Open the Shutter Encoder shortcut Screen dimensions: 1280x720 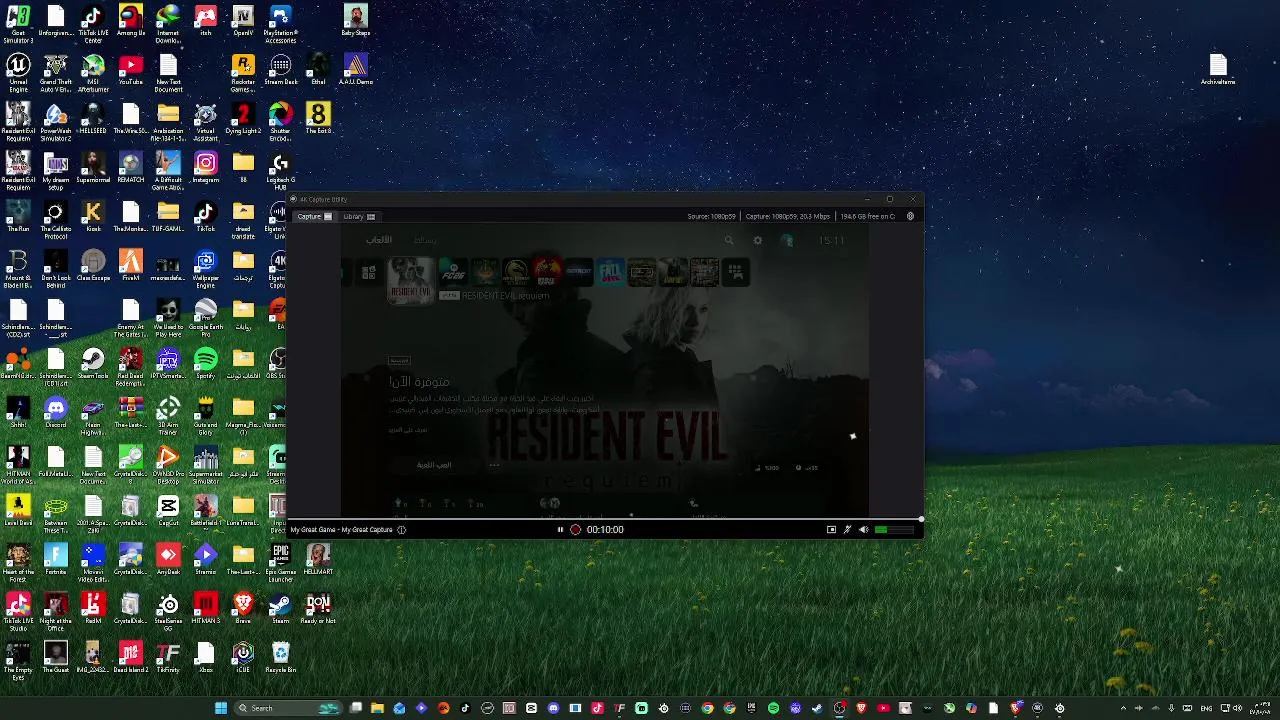point(280,122)
